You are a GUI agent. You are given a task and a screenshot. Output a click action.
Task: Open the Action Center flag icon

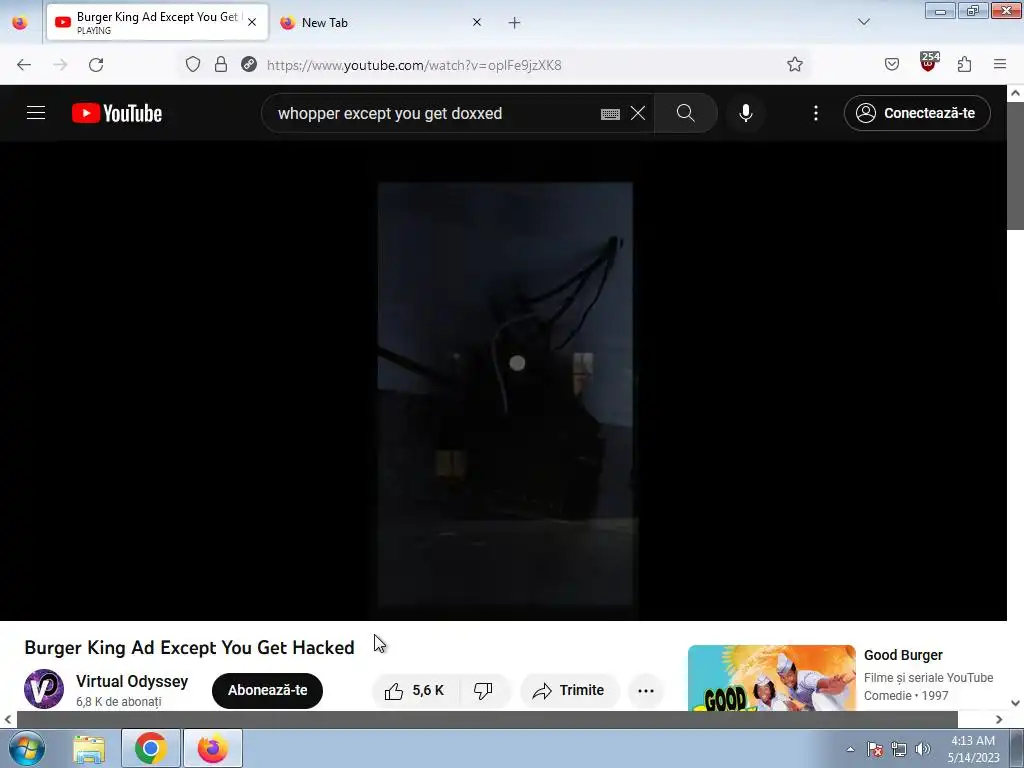point(875,749)
